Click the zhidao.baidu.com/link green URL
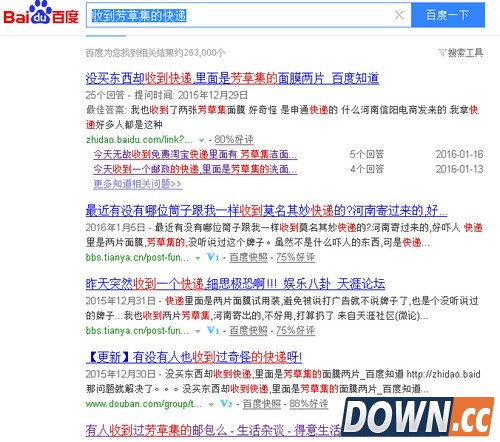The height and width of the screenshot is (442, 500). pyautogui.click(x=139, y=140)
